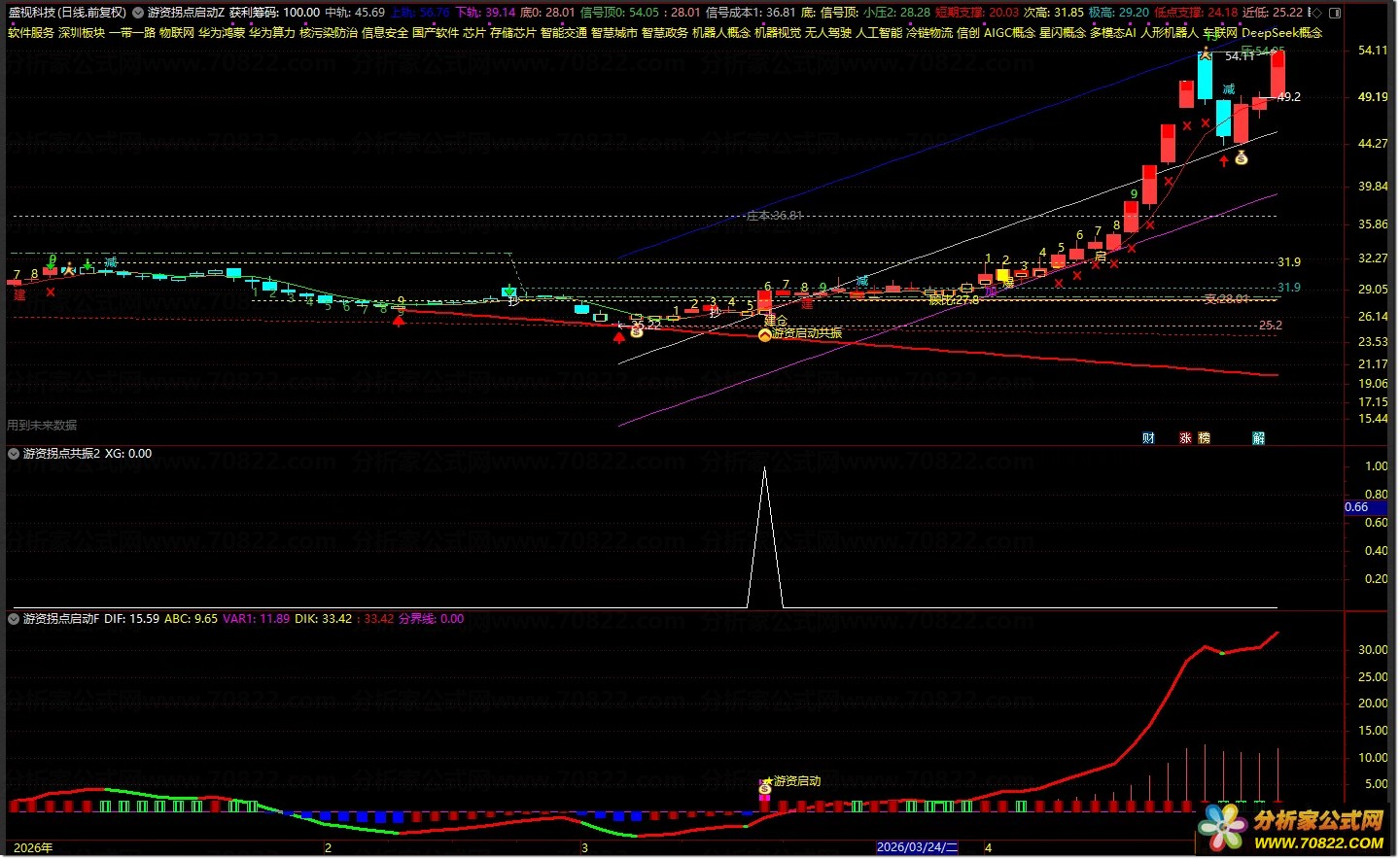
Task: Select the 信创 concept tag
Action: point(968,32)
